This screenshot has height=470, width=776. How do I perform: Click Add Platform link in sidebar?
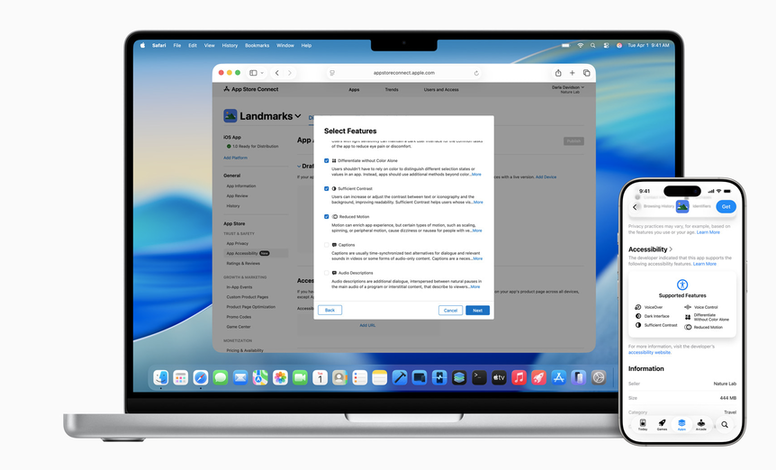point(236,158)
